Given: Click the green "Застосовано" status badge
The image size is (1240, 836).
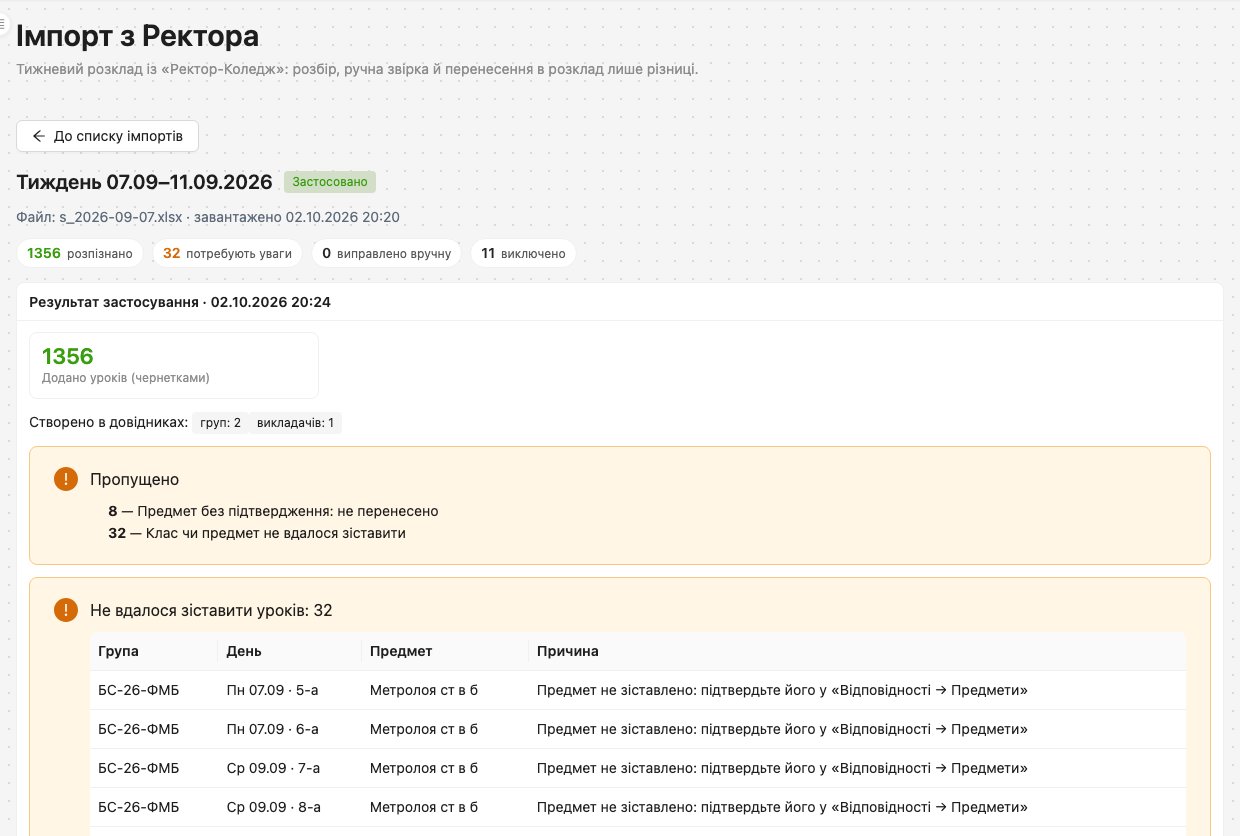Looking at the screenshot, I should [x=330, y=182].
